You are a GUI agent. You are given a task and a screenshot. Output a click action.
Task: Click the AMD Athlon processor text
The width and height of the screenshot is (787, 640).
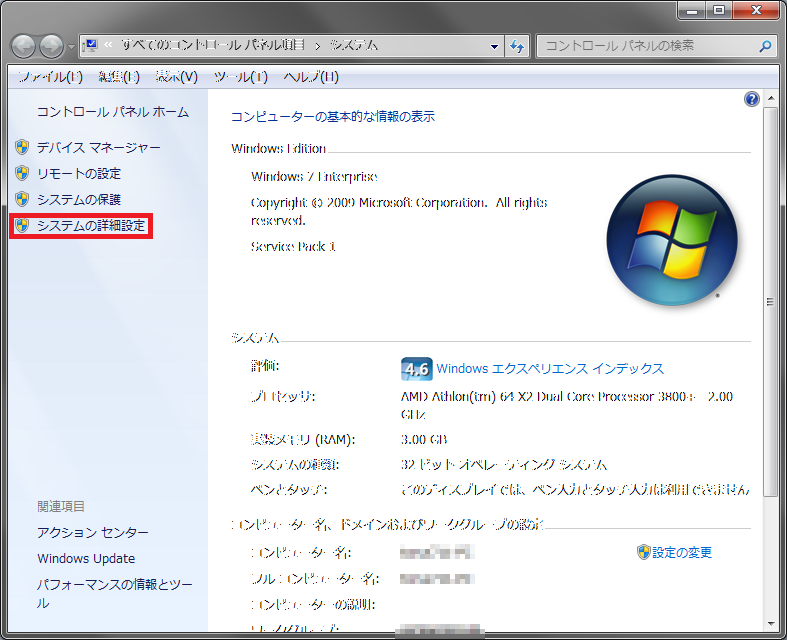point(567,406)
